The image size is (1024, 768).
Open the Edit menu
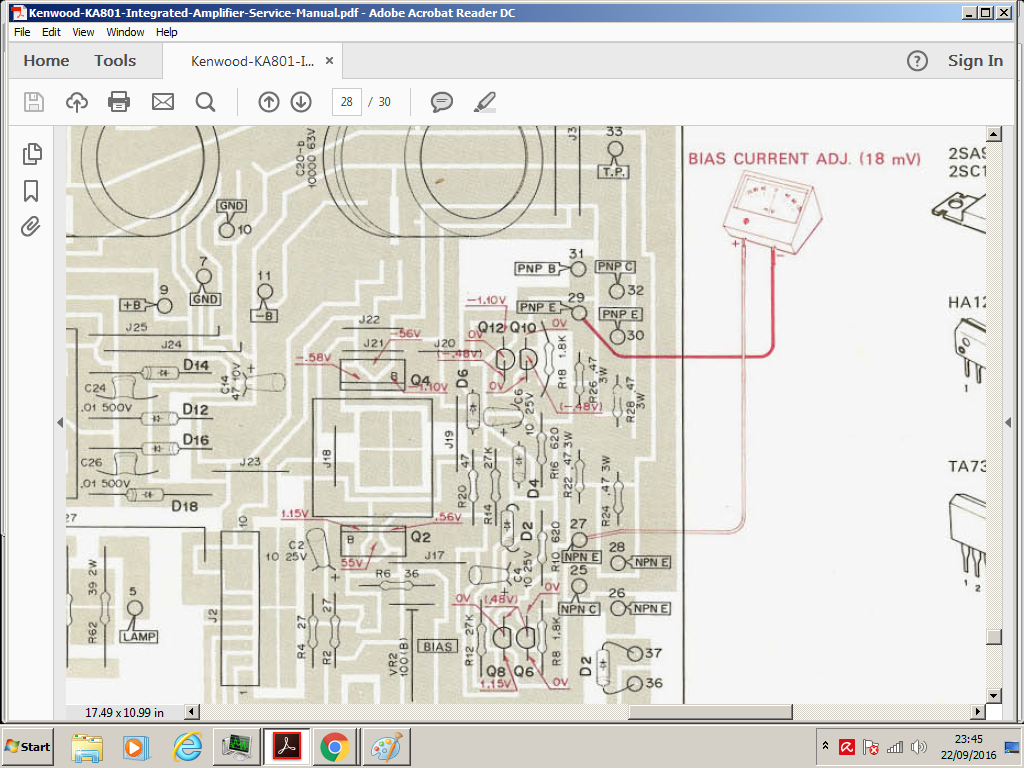pyautogui.click(x=51, y=32)
